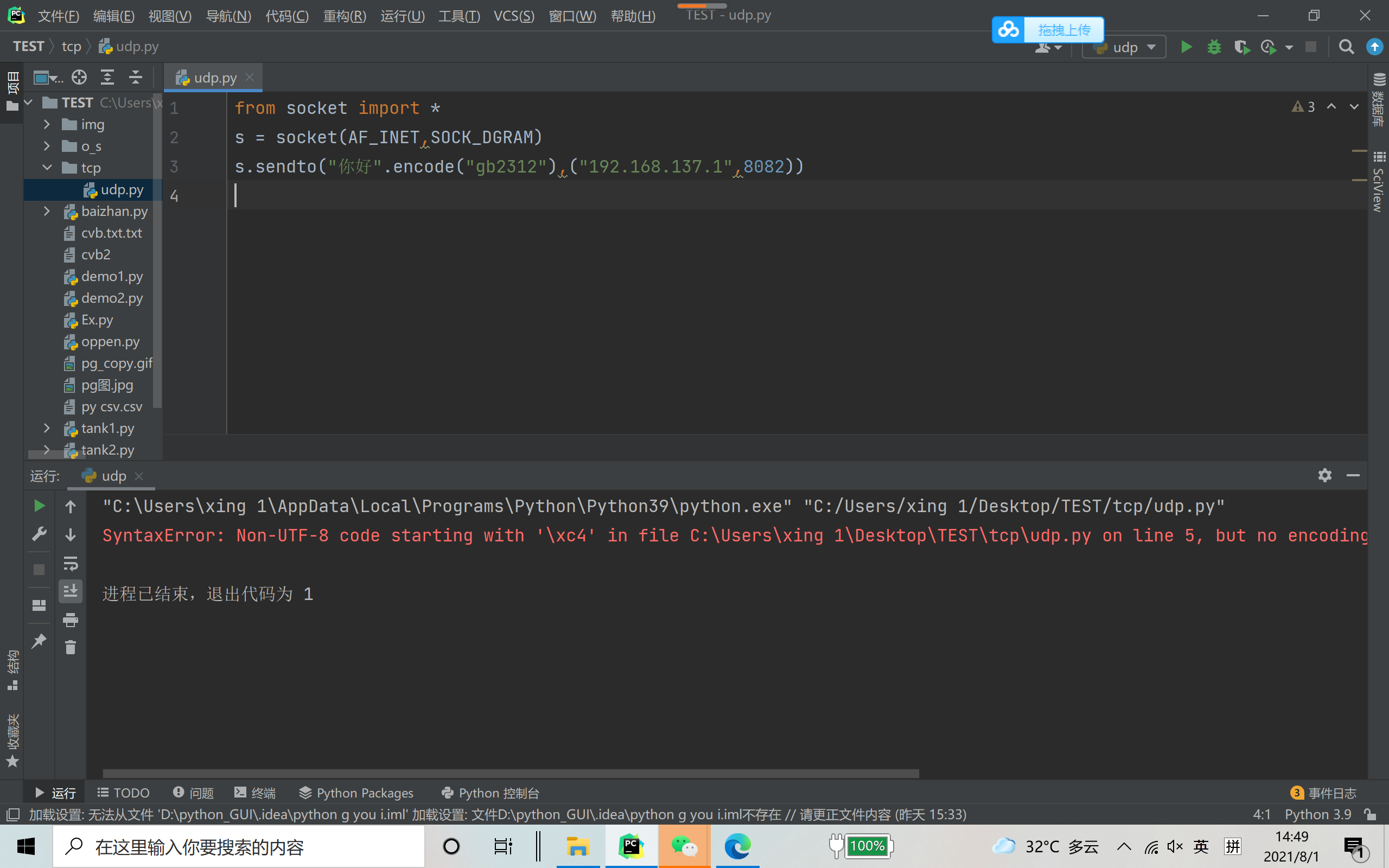Jump to previous highlighted warning arrow
Viewport: 1389px width, 868px height.
point(1331,107)
